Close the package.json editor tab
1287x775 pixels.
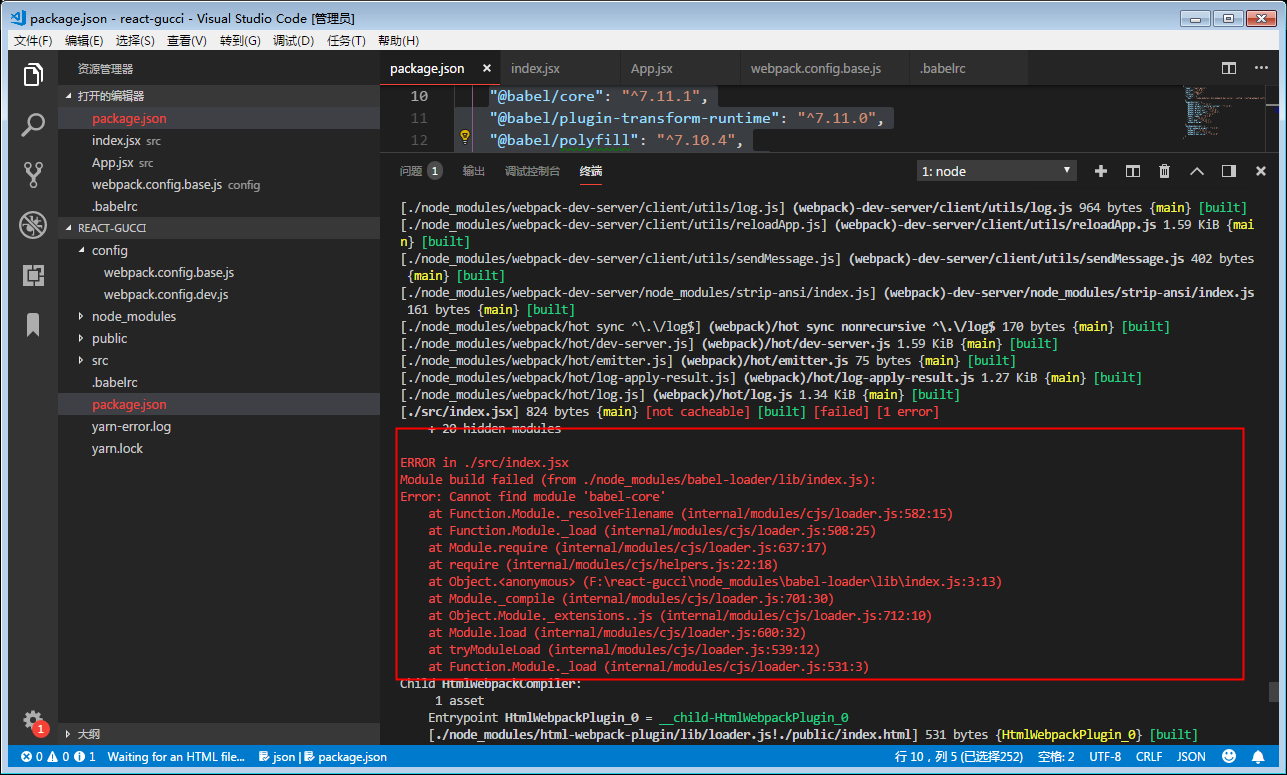click(x=487, y=68)
